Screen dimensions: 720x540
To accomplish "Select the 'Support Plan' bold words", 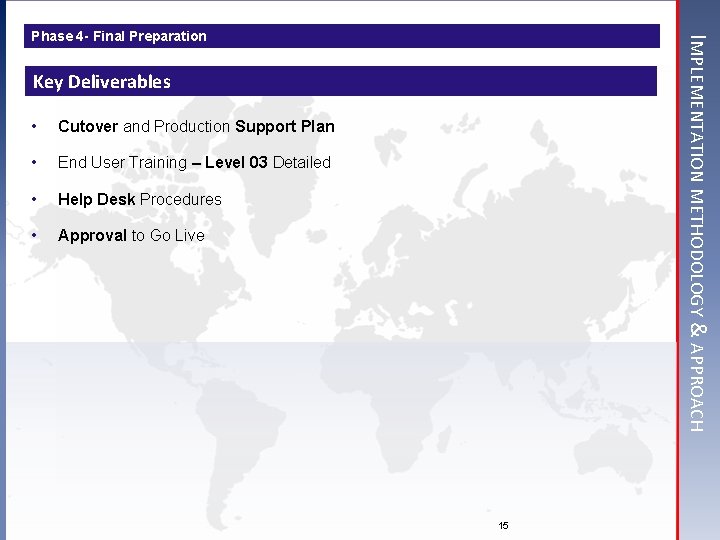I will [x=285, y=127].
